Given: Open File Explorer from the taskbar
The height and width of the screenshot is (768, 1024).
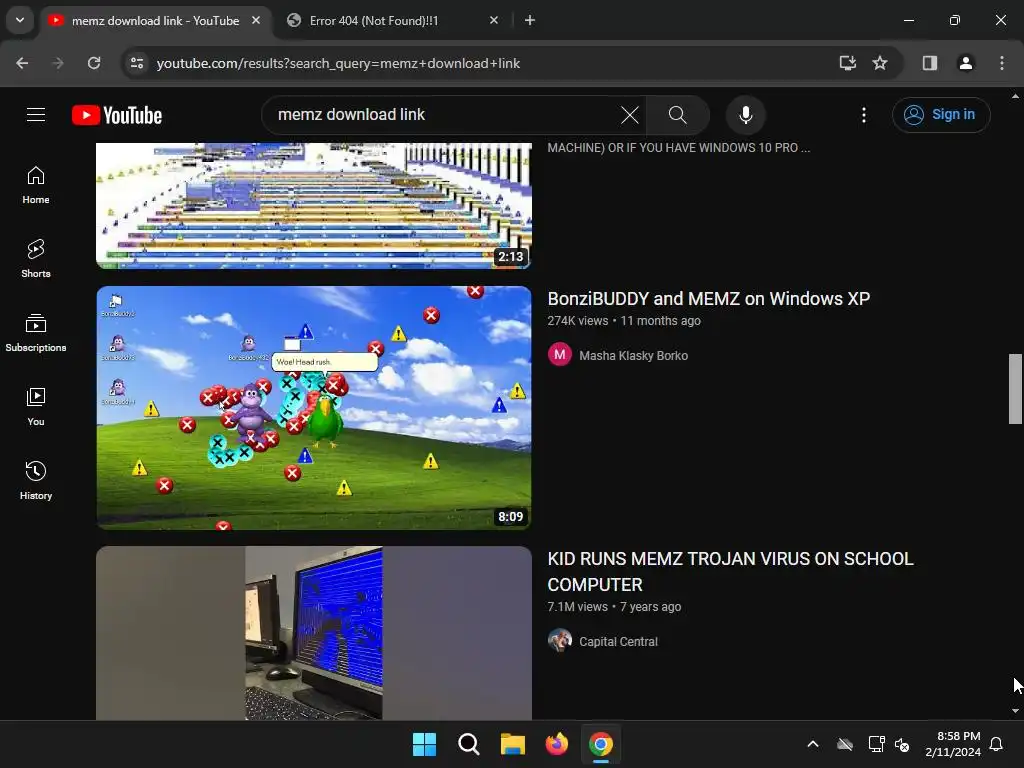Looking at the screenshot, I should (x=513, y=744).
